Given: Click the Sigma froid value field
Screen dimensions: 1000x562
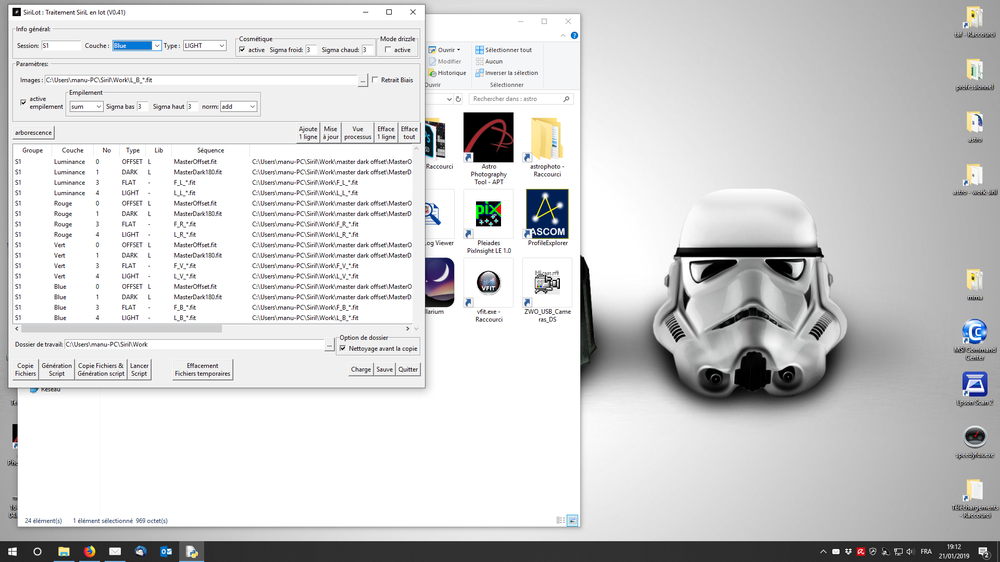Looking at the screenshot, I should (x=311, y=50).
